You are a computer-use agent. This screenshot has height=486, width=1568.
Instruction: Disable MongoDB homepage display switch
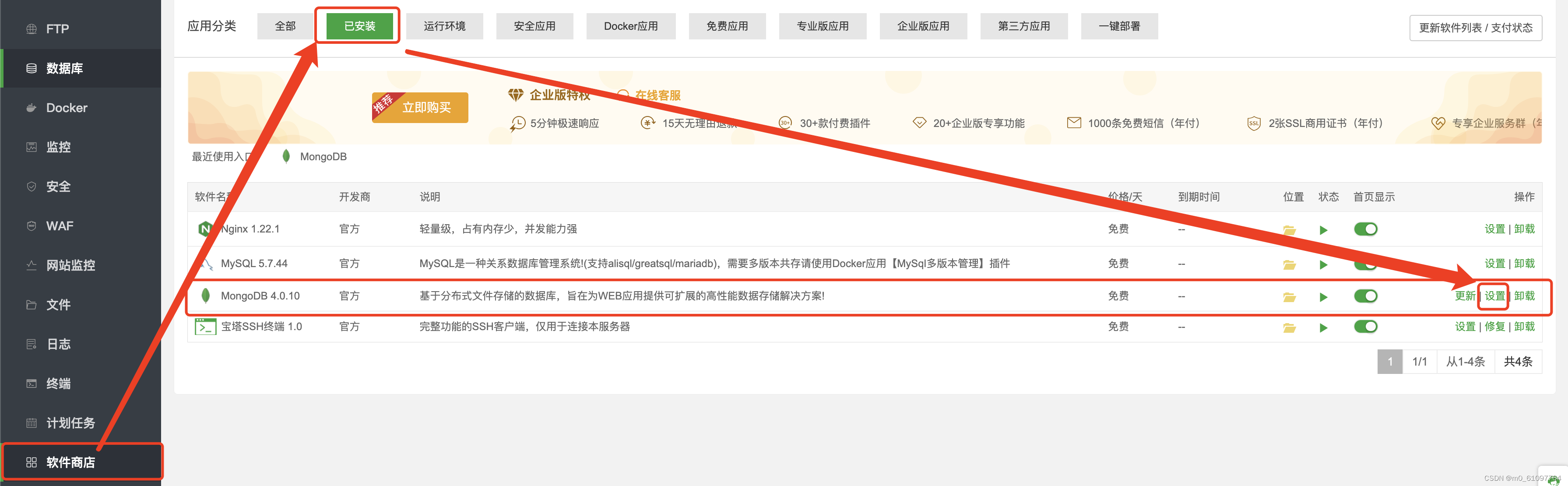[x=1365, y=296]
